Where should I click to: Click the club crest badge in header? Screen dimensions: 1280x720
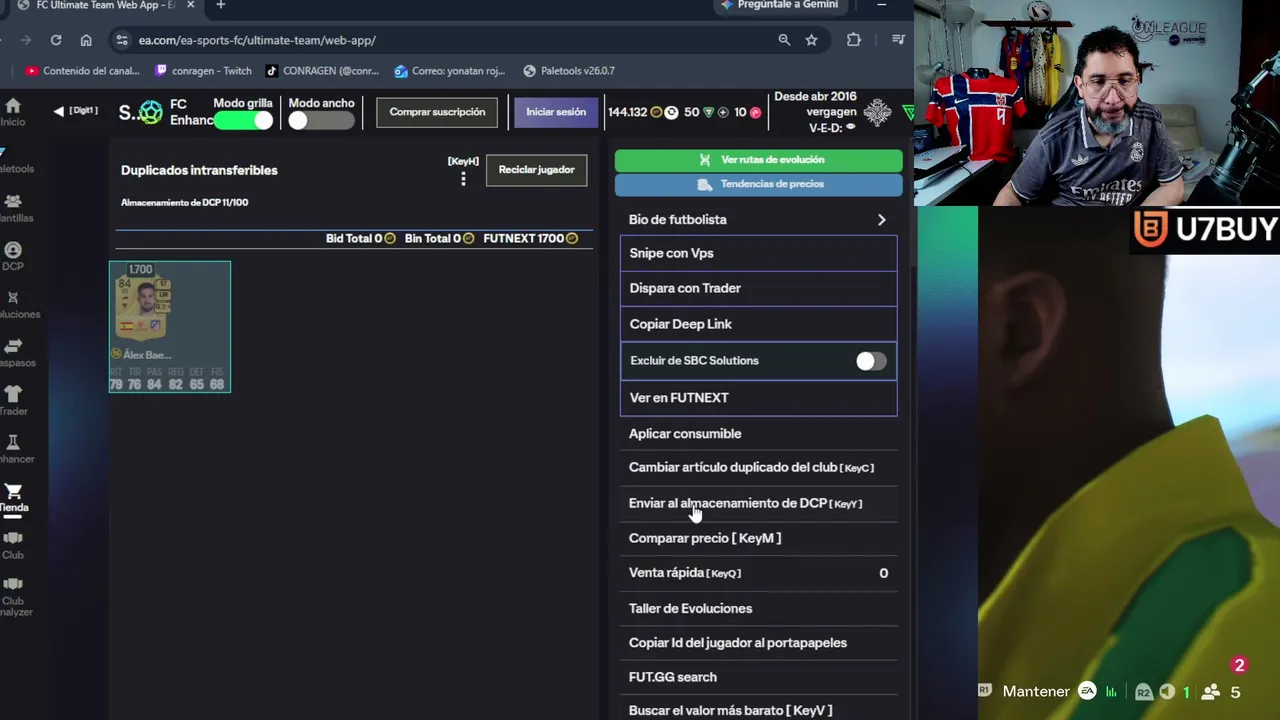click(877, 113)
